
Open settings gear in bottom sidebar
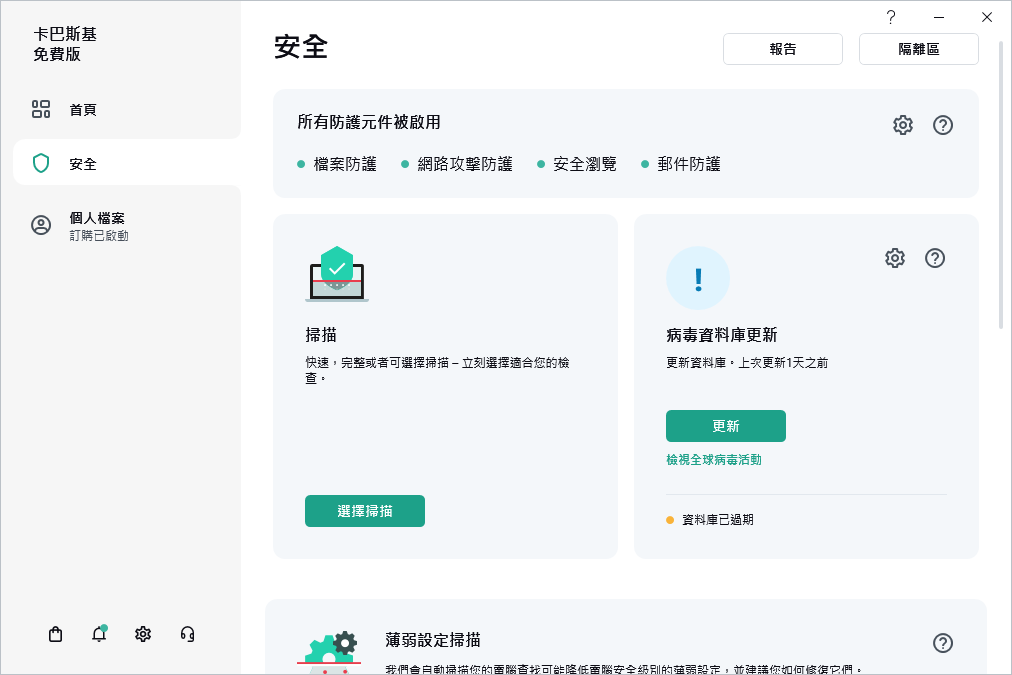[x=143, y=634]
